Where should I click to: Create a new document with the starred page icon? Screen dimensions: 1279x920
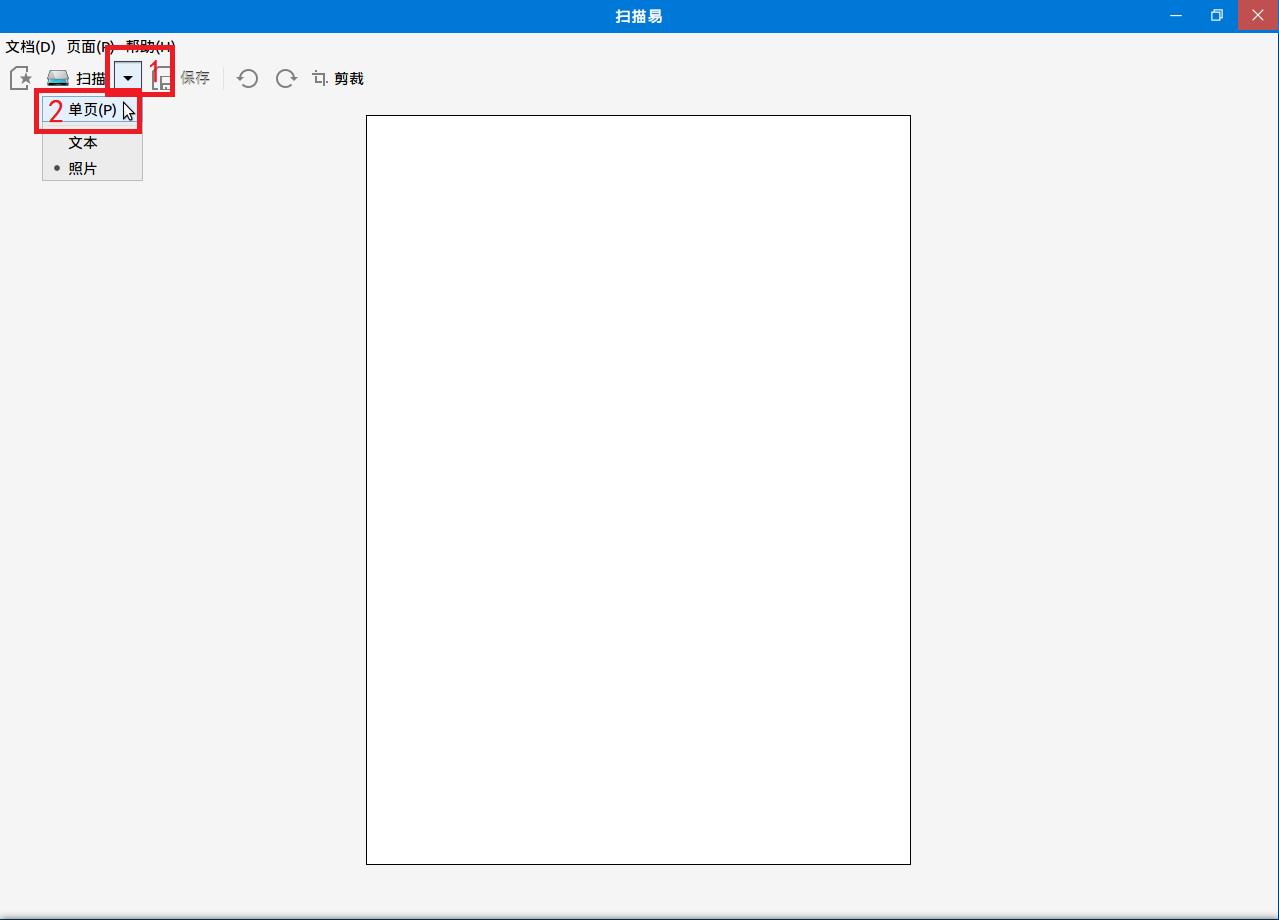point(20,78)
